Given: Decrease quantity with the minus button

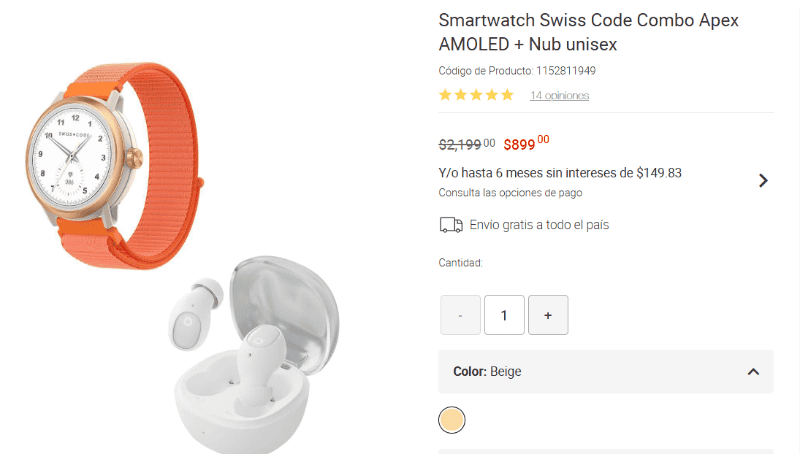Looking at the screenshot, I should (x=460, y=315).
